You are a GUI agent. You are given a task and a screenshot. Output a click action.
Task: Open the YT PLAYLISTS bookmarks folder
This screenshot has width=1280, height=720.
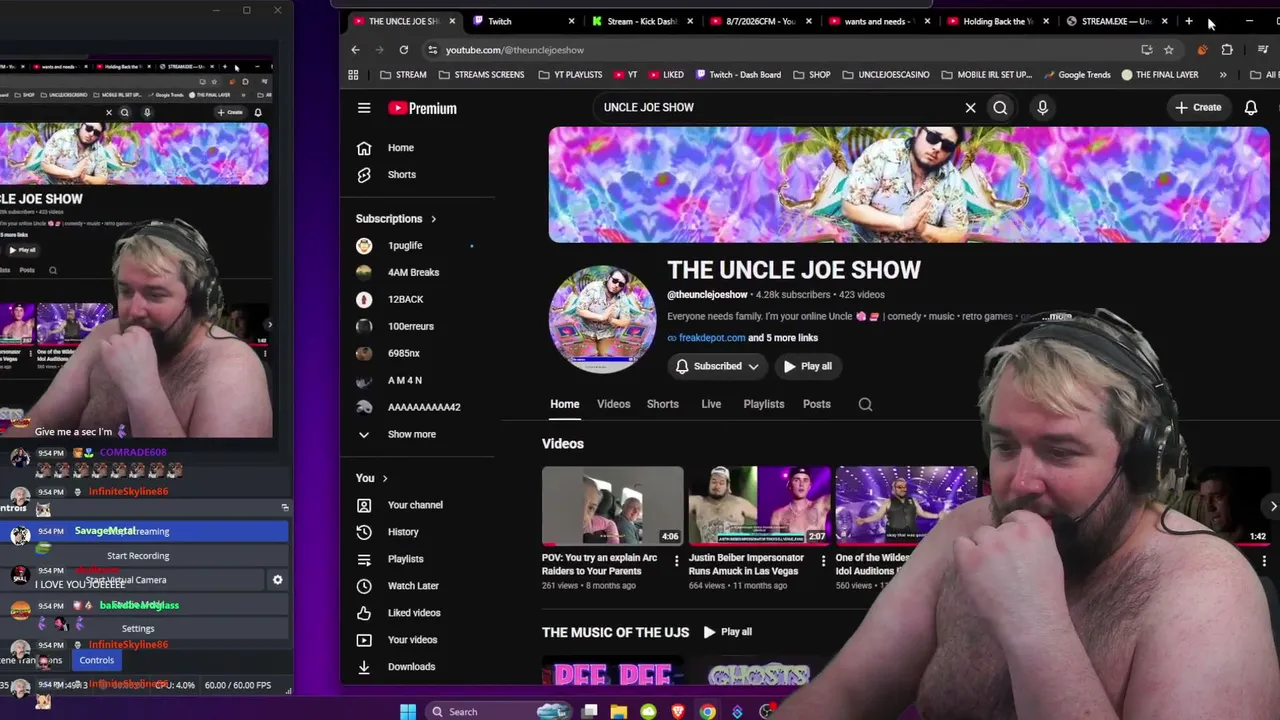click(x=570, y=75)
